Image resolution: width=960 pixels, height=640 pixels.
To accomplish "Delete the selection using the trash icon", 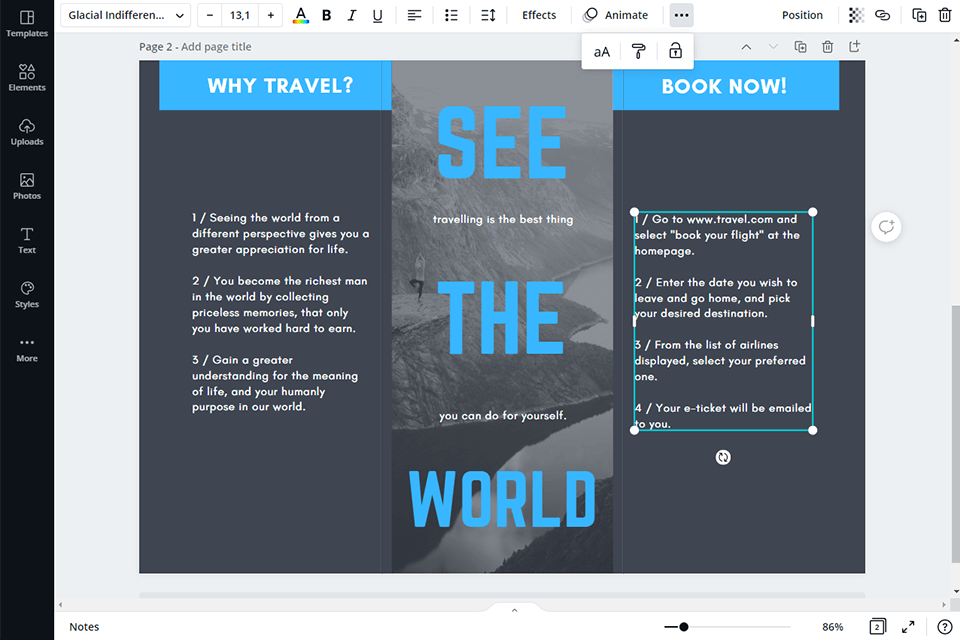I will (944, 15).
